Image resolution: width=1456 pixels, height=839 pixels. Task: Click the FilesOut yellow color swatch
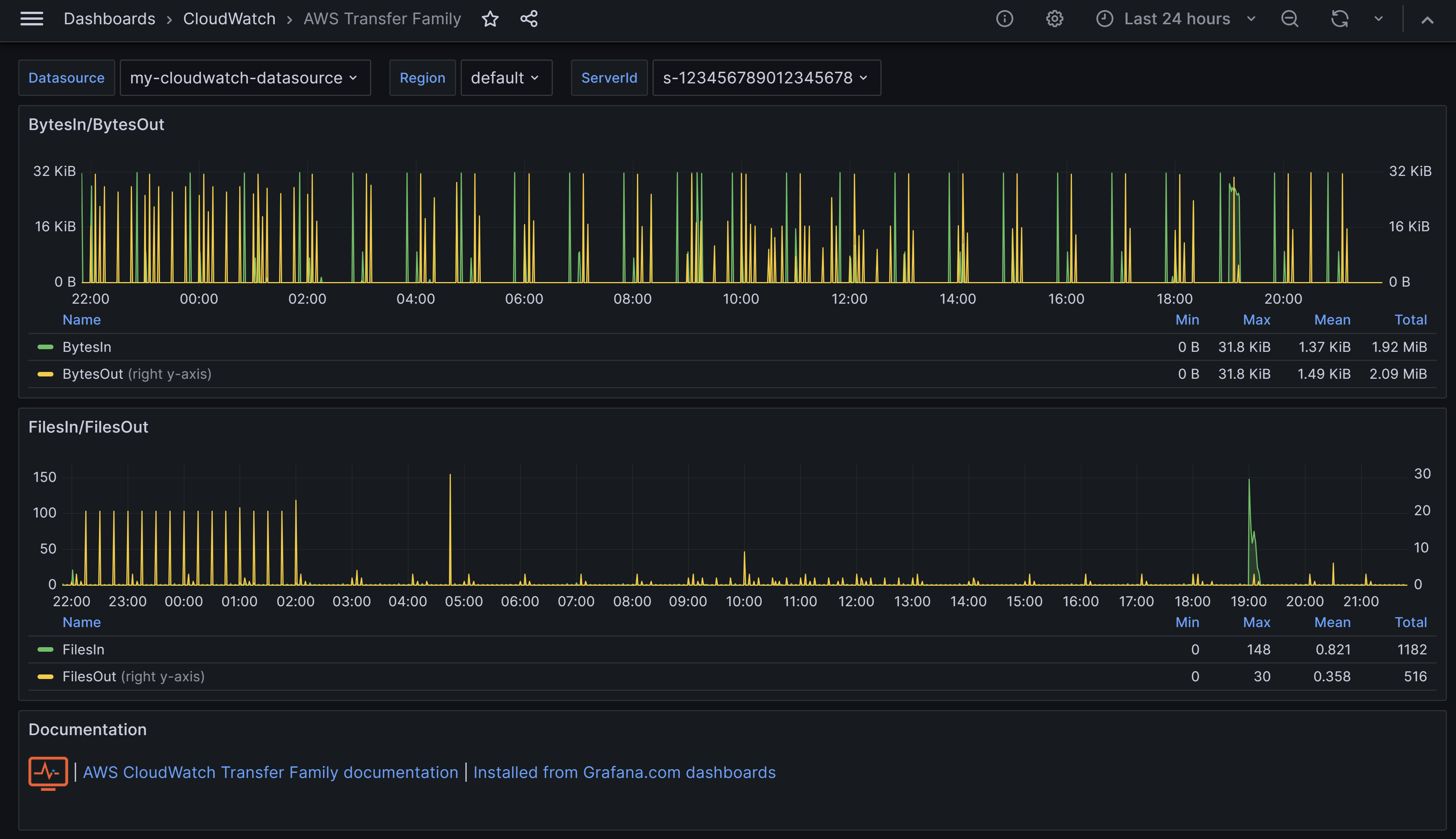pos(45,676)
